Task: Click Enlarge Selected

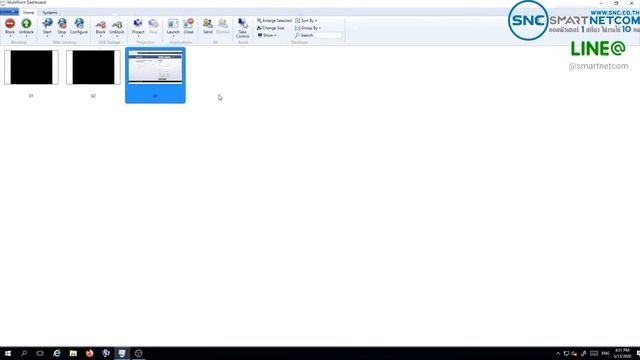Action: pyautogui.click(x=274, y=20)
